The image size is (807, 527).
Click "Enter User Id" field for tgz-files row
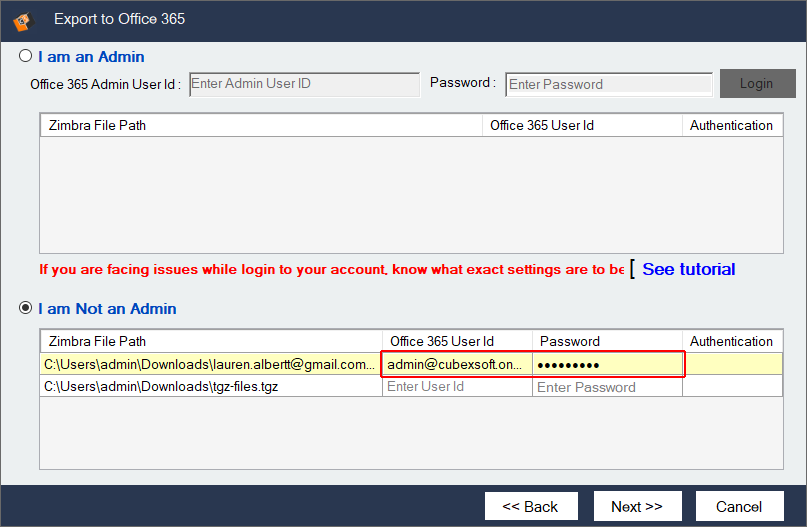(456, 387)
